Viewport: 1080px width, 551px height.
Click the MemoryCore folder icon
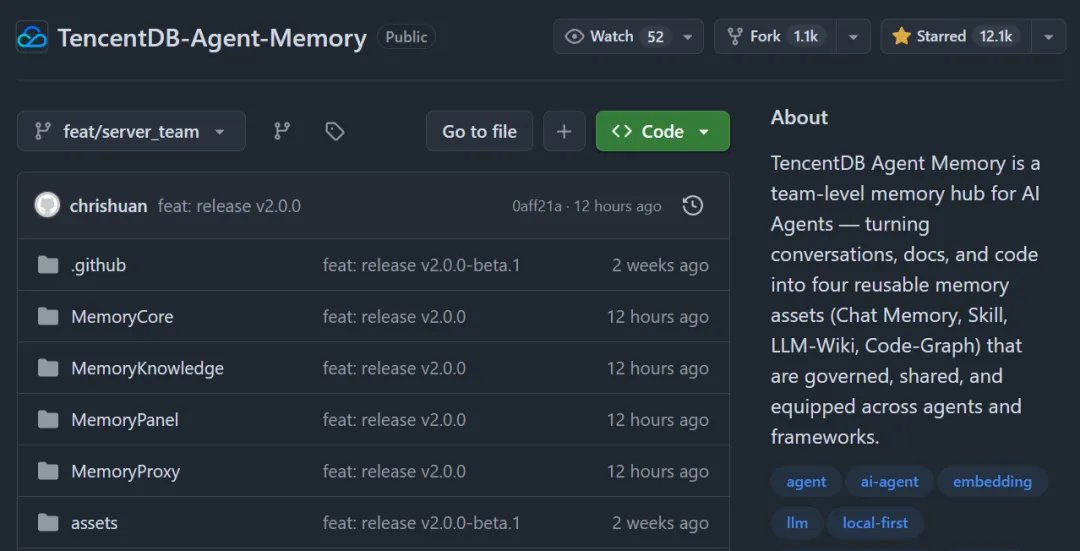point(48,316)
